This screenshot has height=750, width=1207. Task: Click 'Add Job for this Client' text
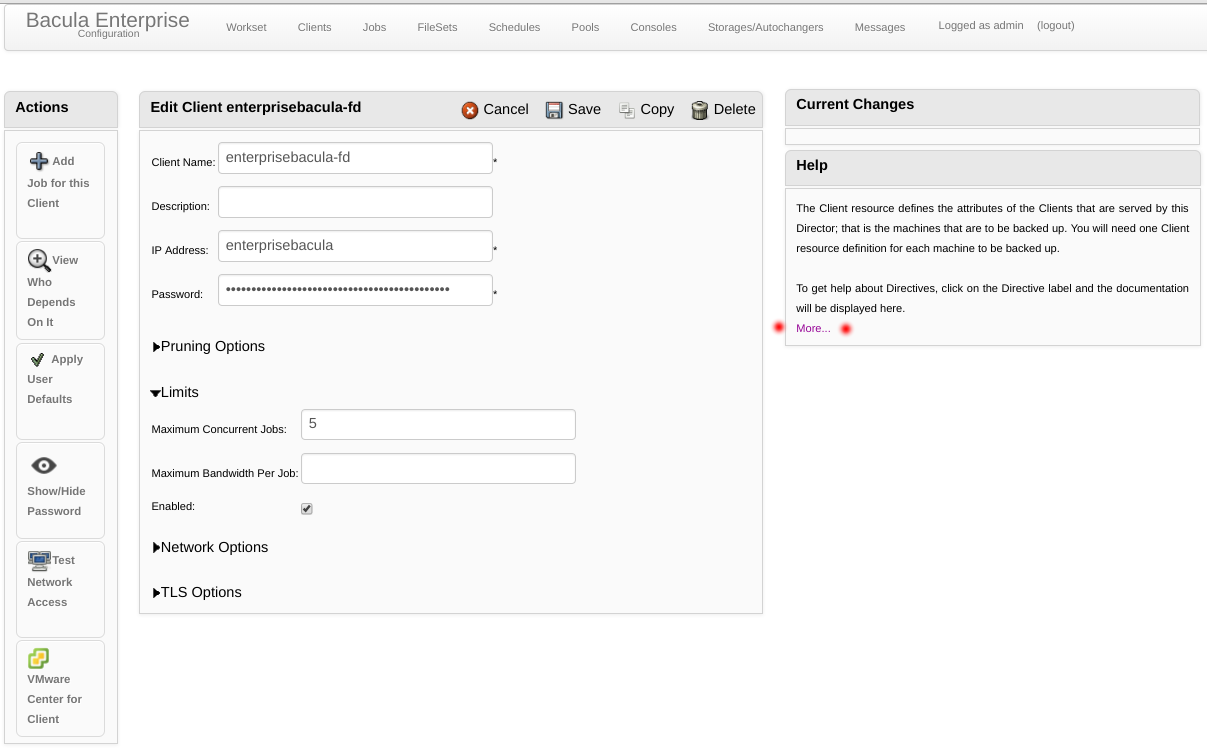[58, 182]
